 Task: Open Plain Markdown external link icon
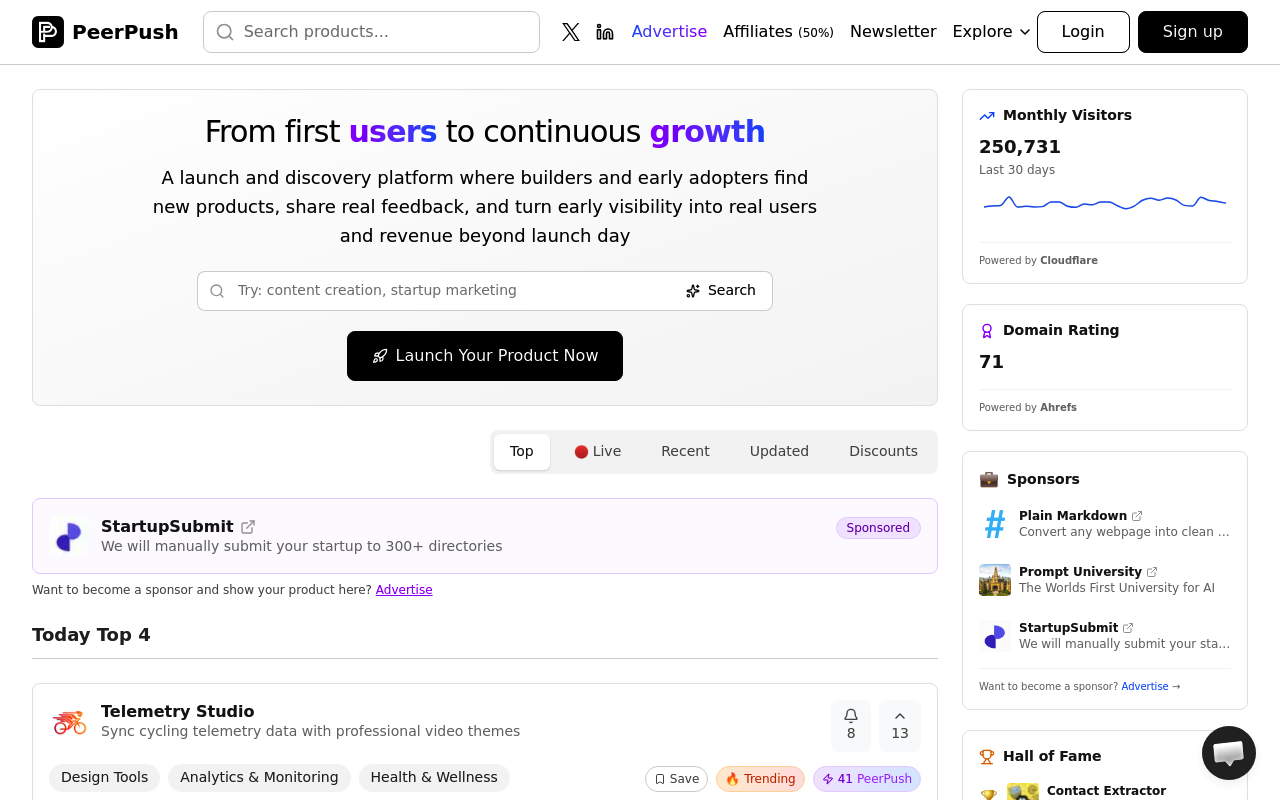[x=1137, y=516]
